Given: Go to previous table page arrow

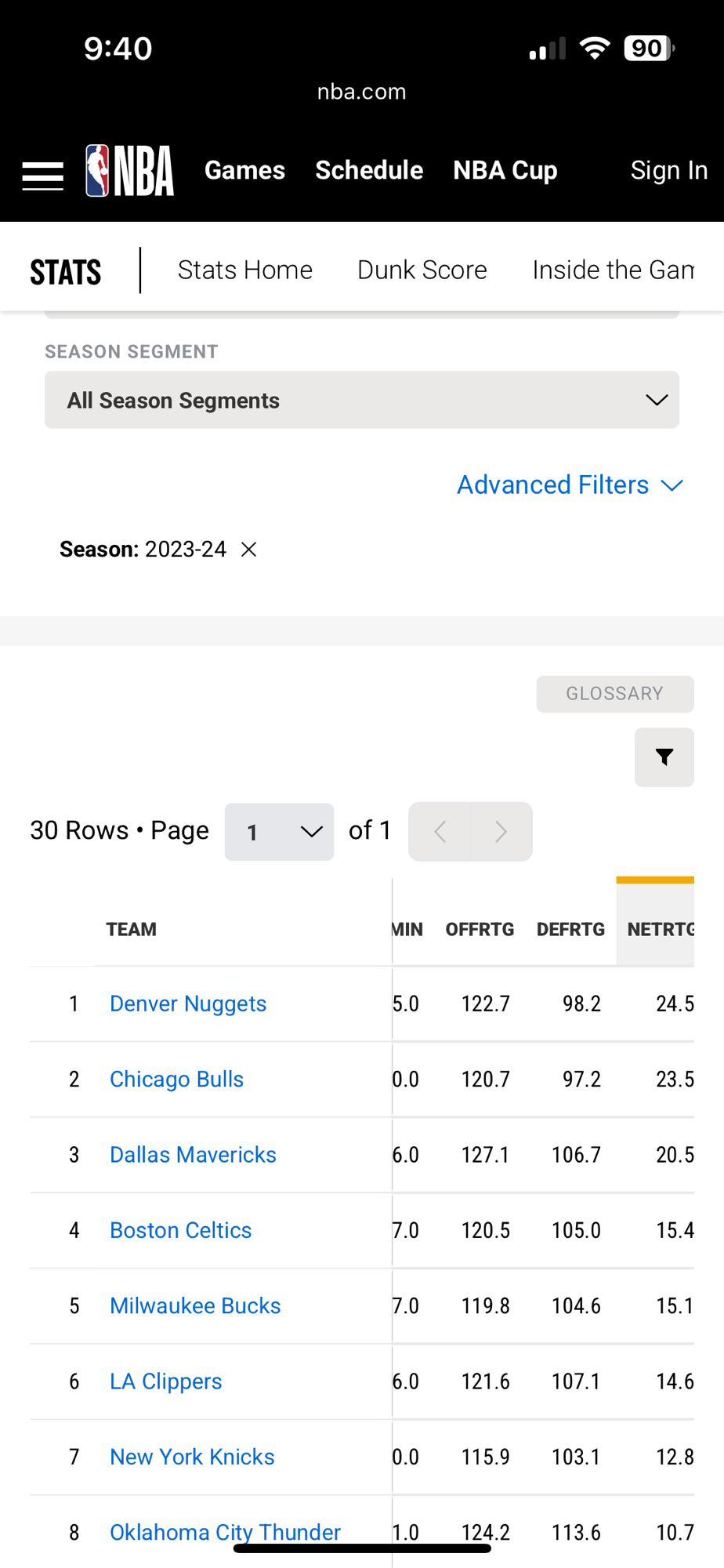Looking at the screenshot, I should tap(440, 831).
